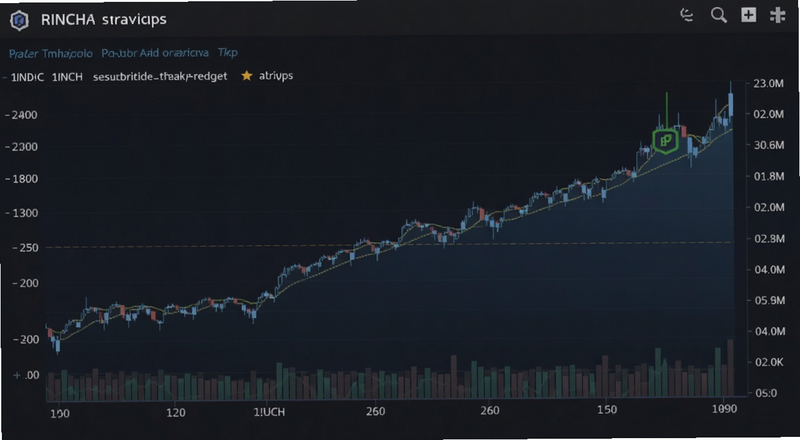800x440 pixels.
Task: Click the plus square add icon
Action: 748,15
